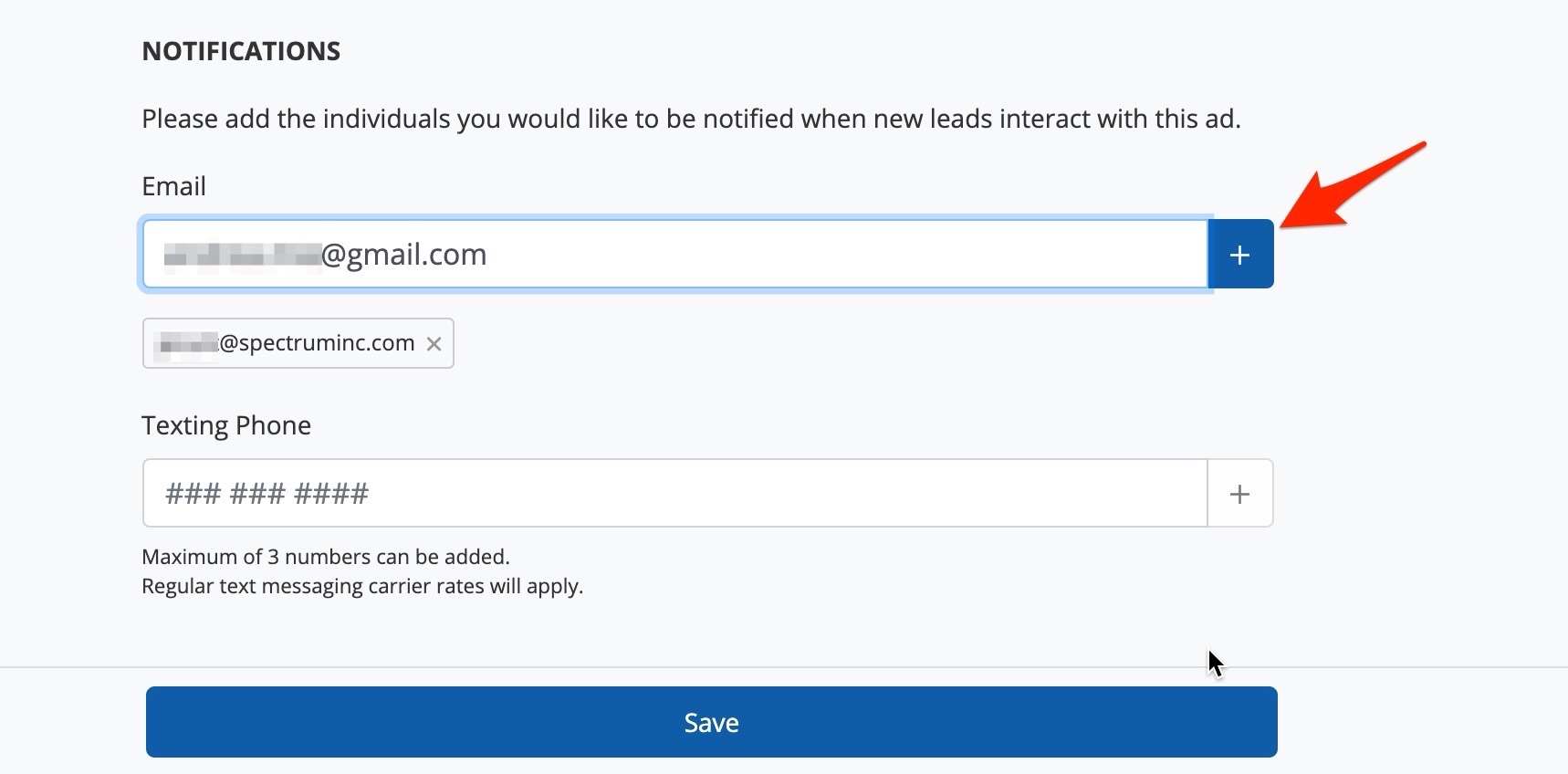
Task: Click blurred name in the spectruminc.com chip
Action: 188,343
